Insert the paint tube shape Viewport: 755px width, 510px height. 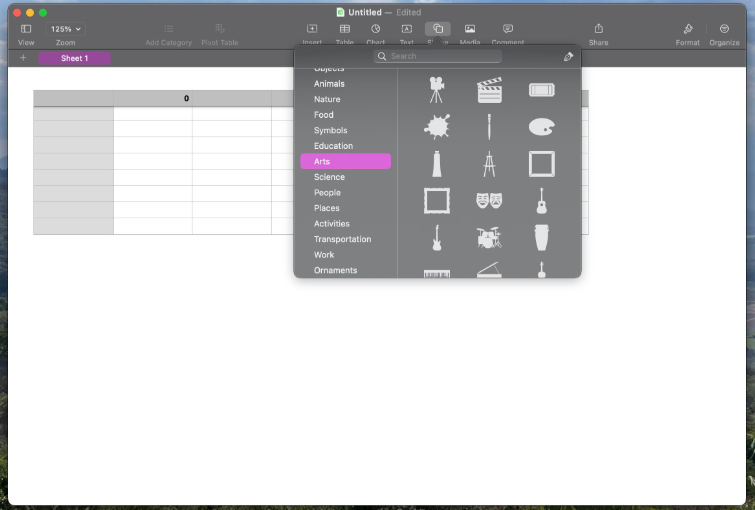tap(437, 164)
